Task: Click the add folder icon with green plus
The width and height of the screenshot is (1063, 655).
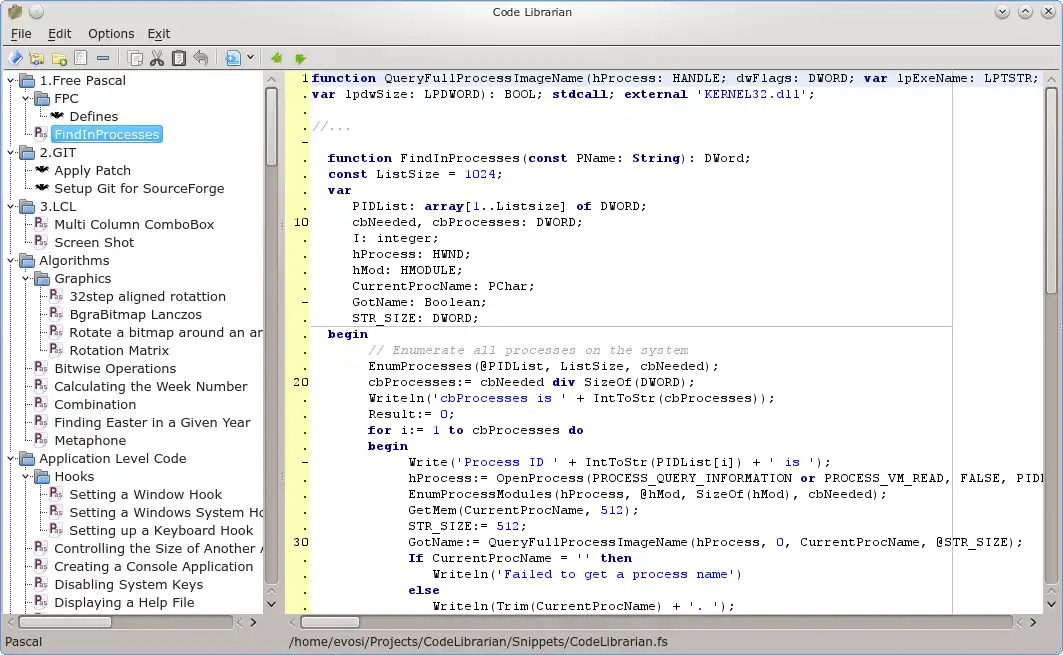Action: (59, 58)
